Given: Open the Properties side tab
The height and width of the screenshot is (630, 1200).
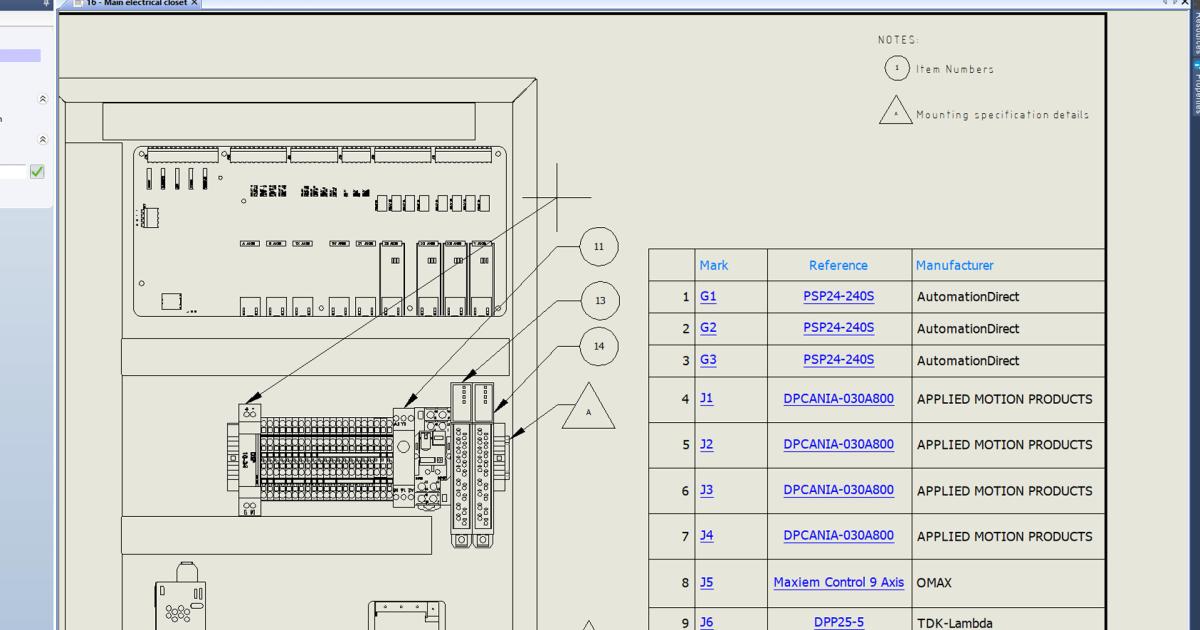Looking at the screenshot, I should coord(1195,88).
